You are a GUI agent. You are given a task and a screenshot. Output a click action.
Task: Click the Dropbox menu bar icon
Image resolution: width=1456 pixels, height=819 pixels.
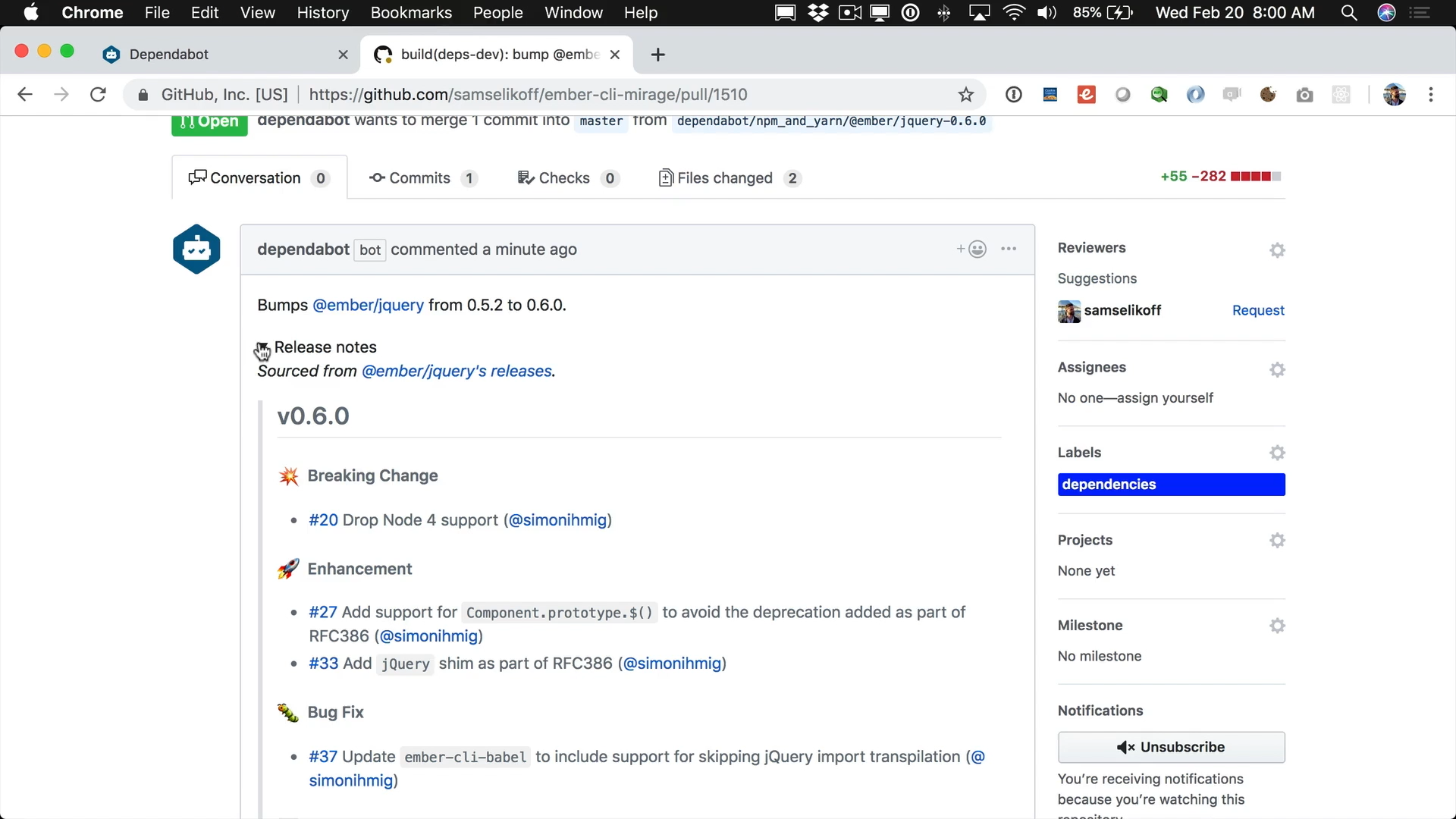[818, 13]
